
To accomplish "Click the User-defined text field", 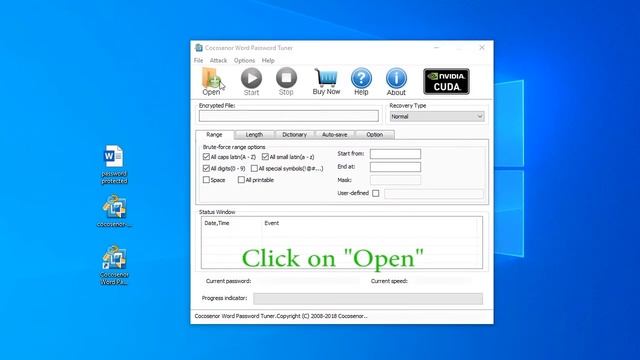I will 433,193.
